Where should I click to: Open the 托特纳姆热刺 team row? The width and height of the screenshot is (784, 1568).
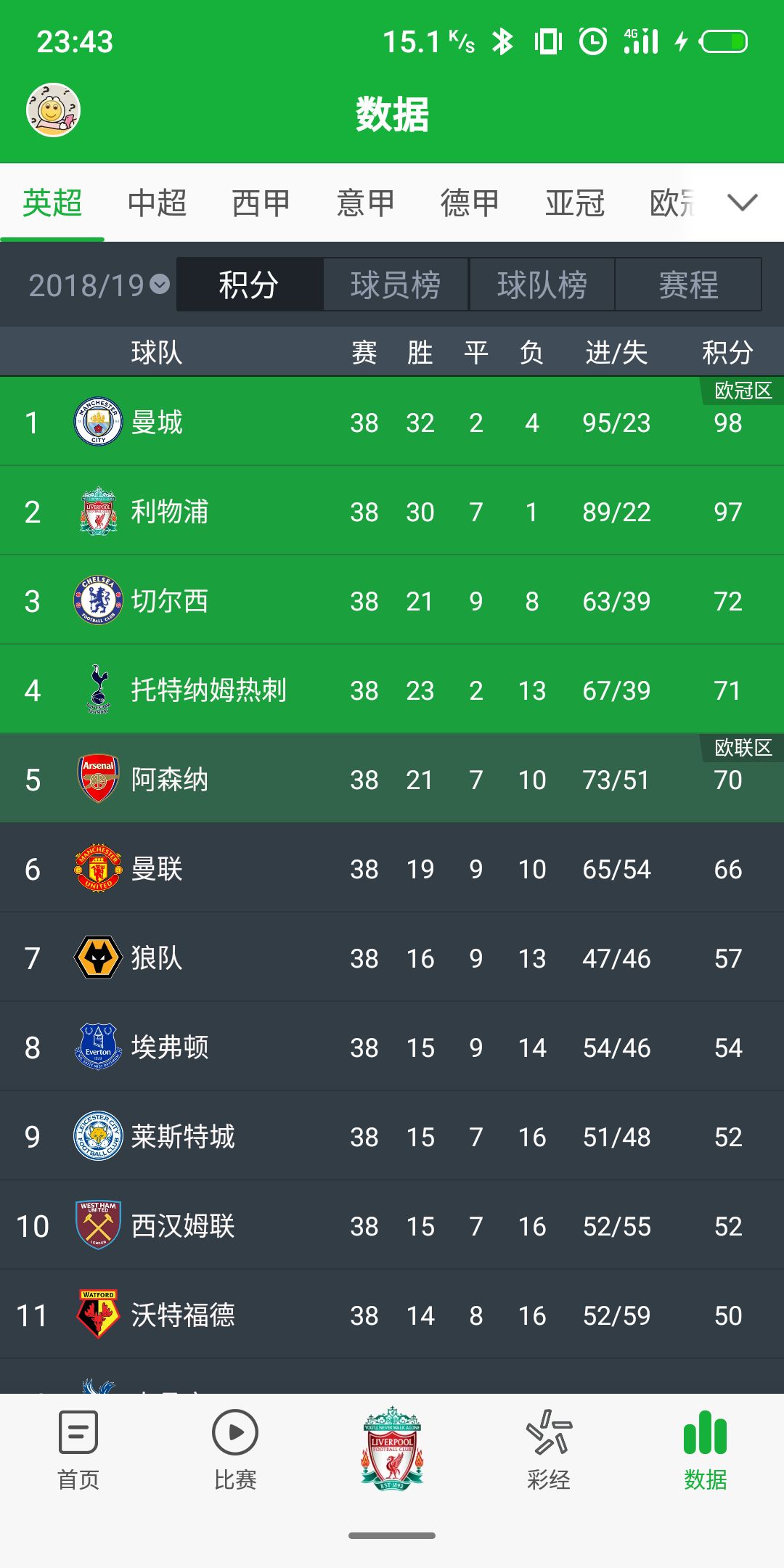(x=392, y=690)
